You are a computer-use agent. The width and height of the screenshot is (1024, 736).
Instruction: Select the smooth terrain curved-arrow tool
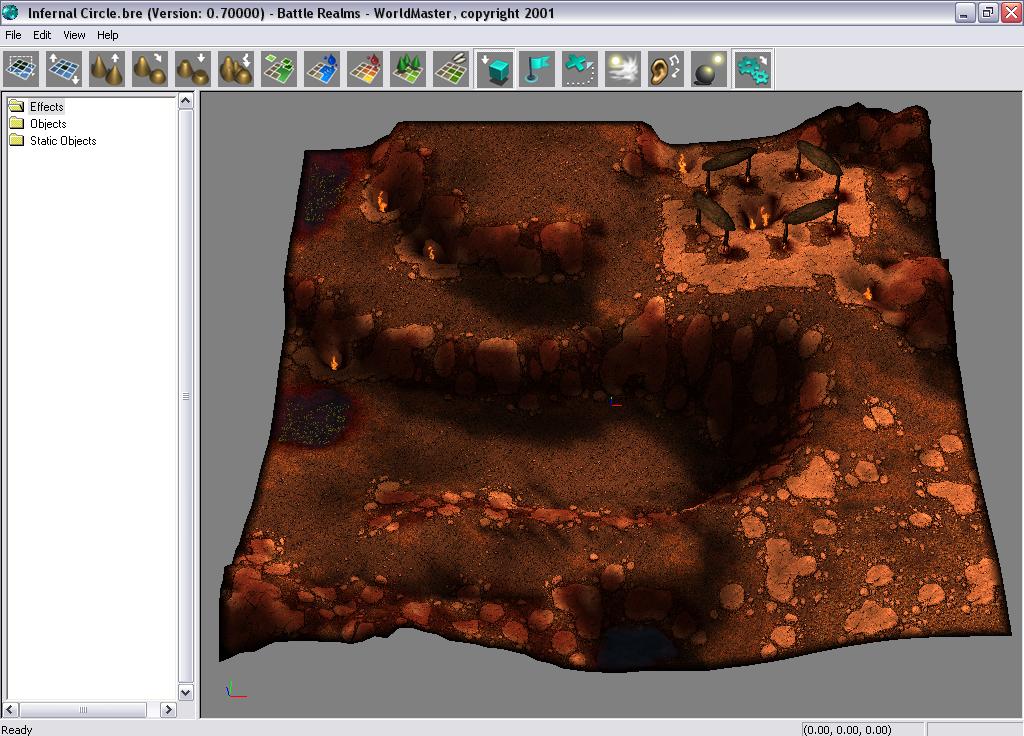150,69
